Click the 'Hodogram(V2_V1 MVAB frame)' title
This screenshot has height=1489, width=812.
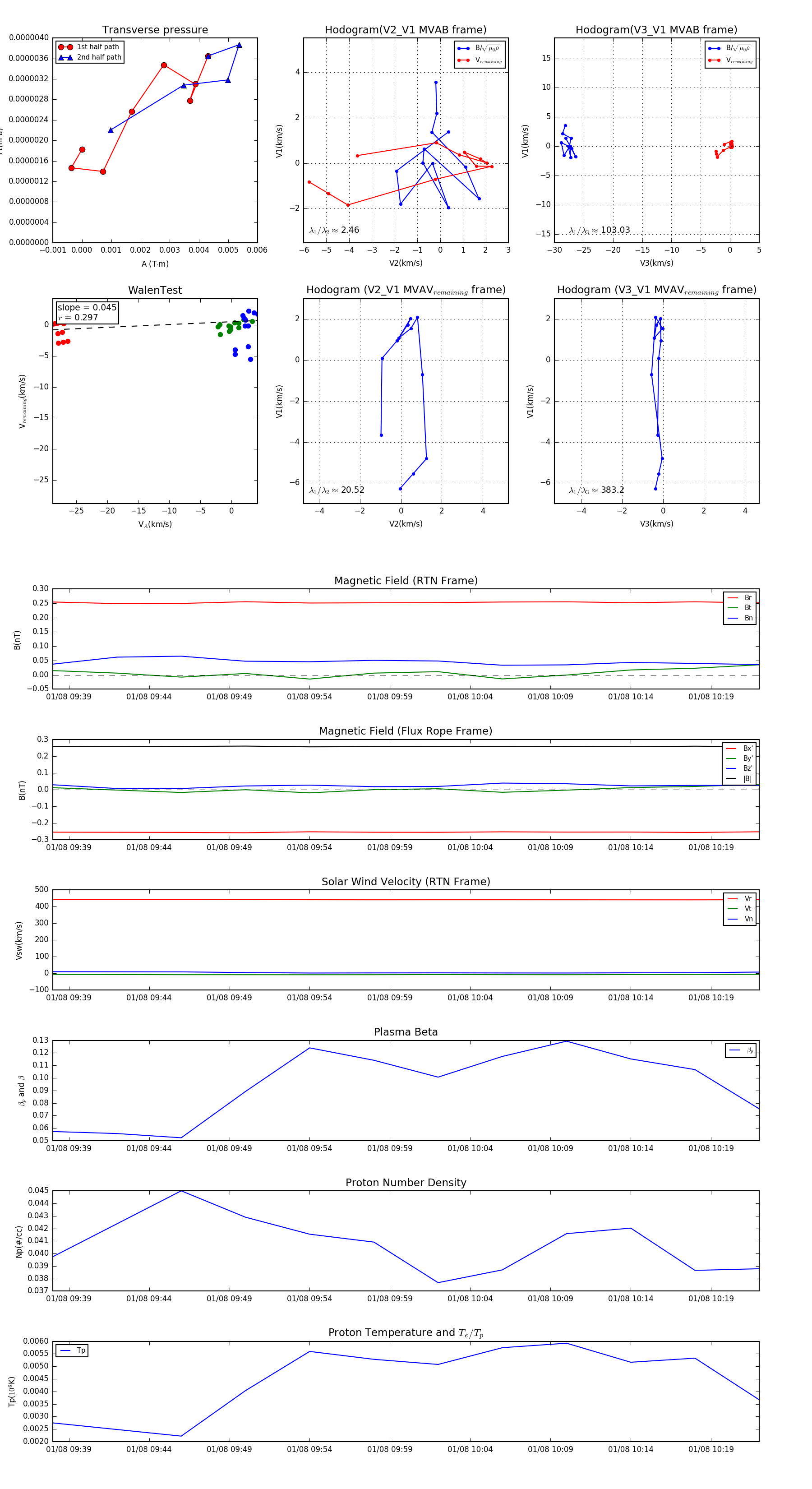(x=406, y=30)
